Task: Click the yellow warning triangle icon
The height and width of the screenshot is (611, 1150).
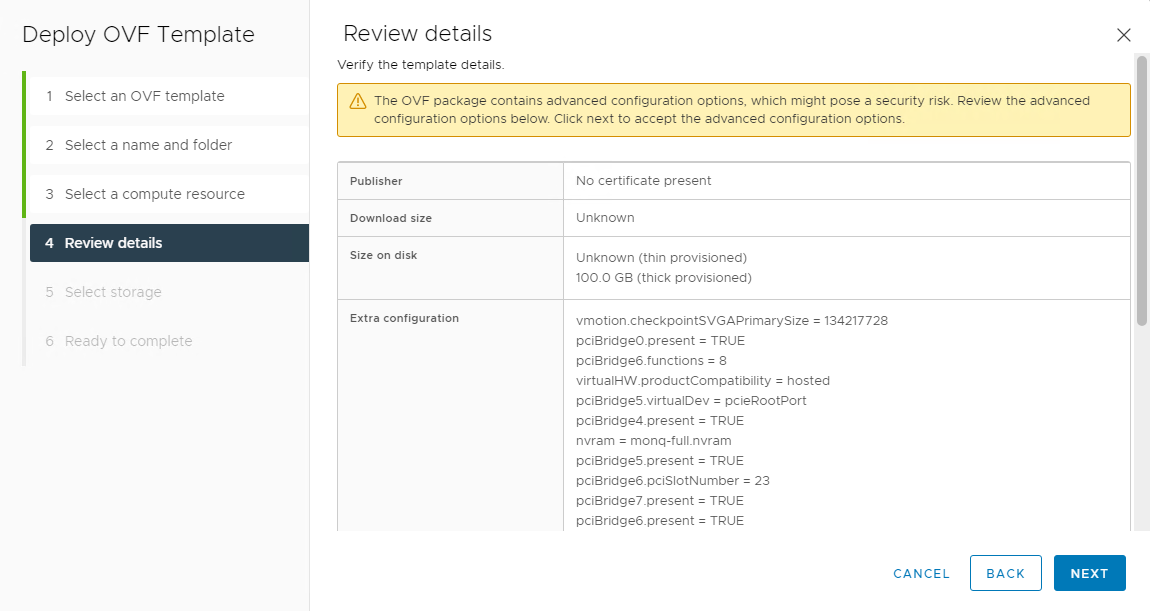Action: pyautogui.click(x=357, y=101)
